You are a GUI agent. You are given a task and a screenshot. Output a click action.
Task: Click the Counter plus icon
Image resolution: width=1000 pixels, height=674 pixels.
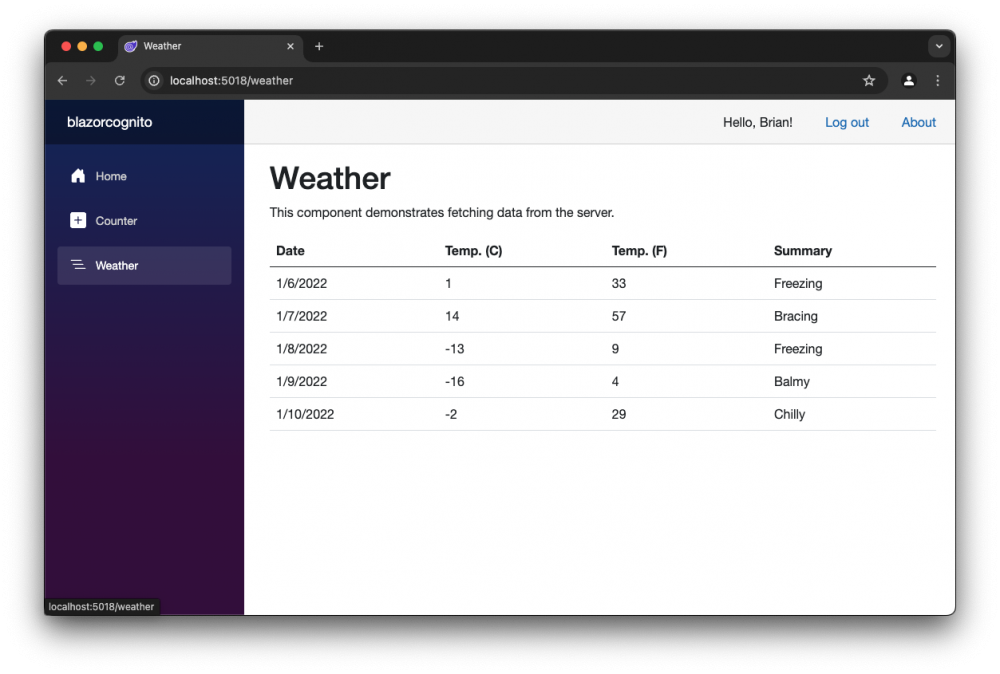click(x=78, y=221)
